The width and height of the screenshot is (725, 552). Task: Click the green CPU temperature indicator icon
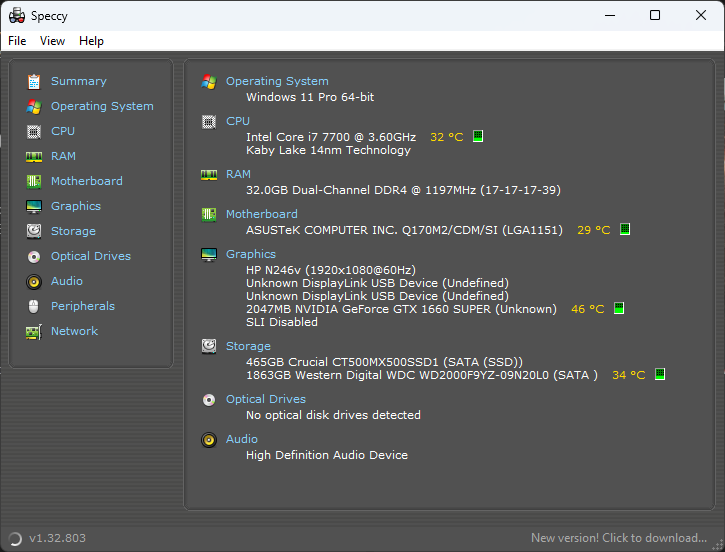pos(478,136)
